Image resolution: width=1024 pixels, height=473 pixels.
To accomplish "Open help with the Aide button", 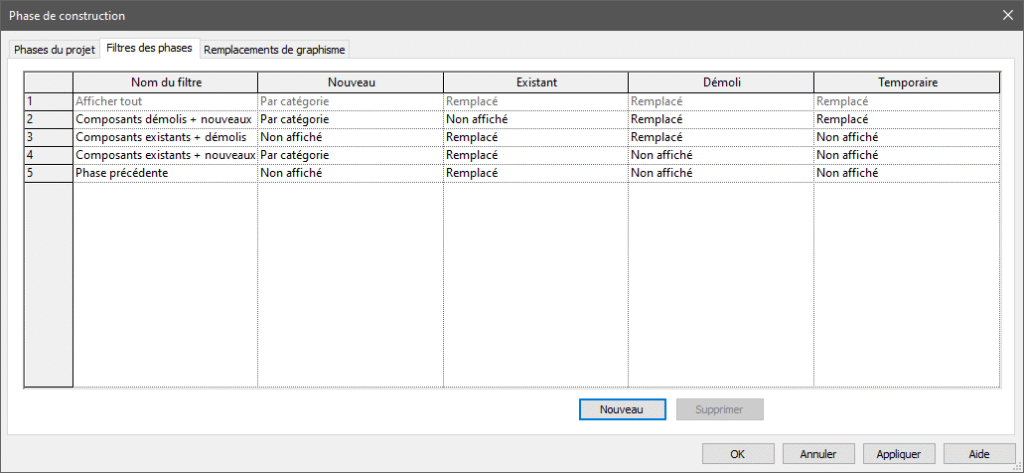I will tap(978, 453).
